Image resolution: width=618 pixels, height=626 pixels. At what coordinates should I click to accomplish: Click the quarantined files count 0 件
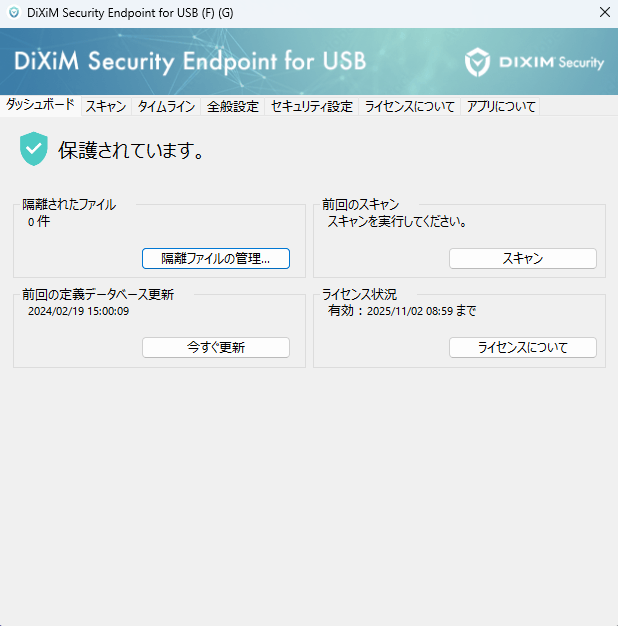[x=39, y=221]
